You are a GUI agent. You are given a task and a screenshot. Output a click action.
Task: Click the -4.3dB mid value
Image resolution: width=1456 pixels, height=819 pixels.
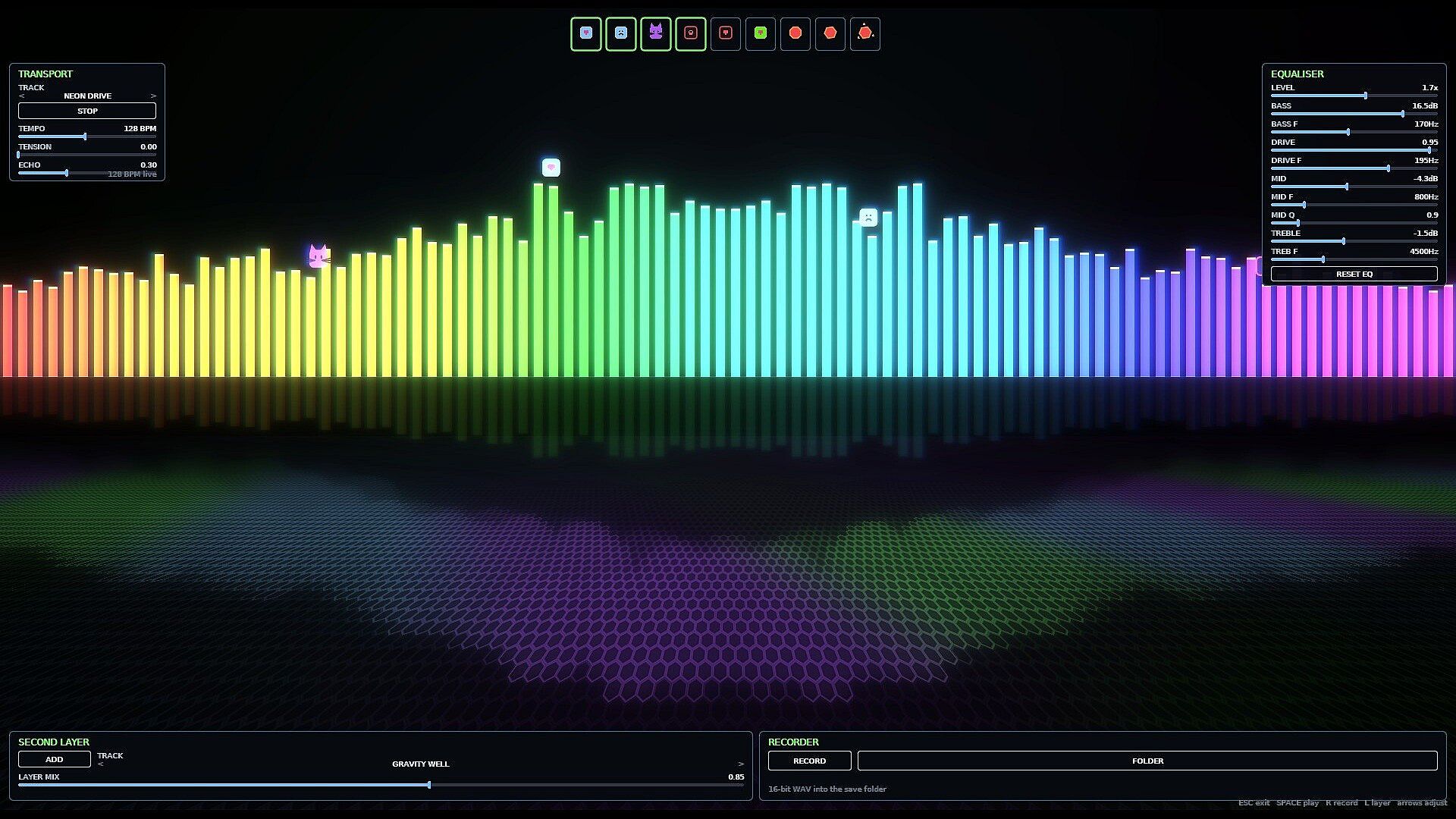(x=1426, y=179)
